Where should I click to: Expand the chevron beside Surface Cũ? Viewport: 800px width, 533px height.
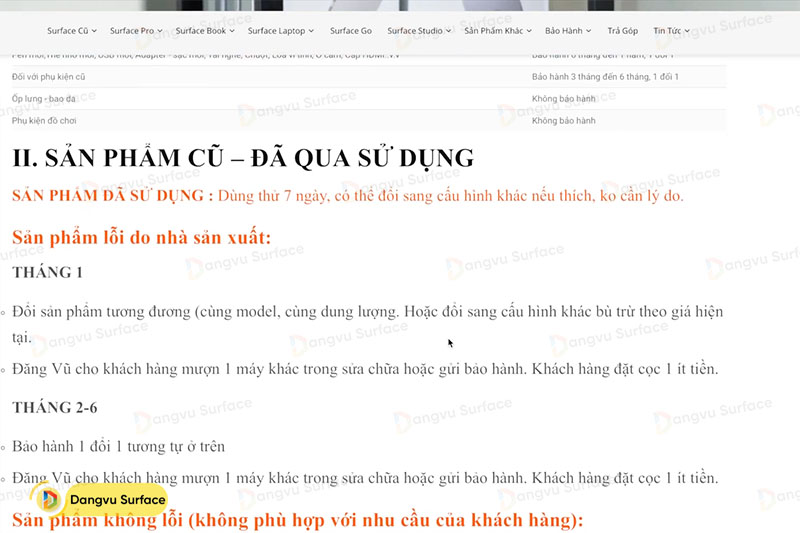coord(94,31)
